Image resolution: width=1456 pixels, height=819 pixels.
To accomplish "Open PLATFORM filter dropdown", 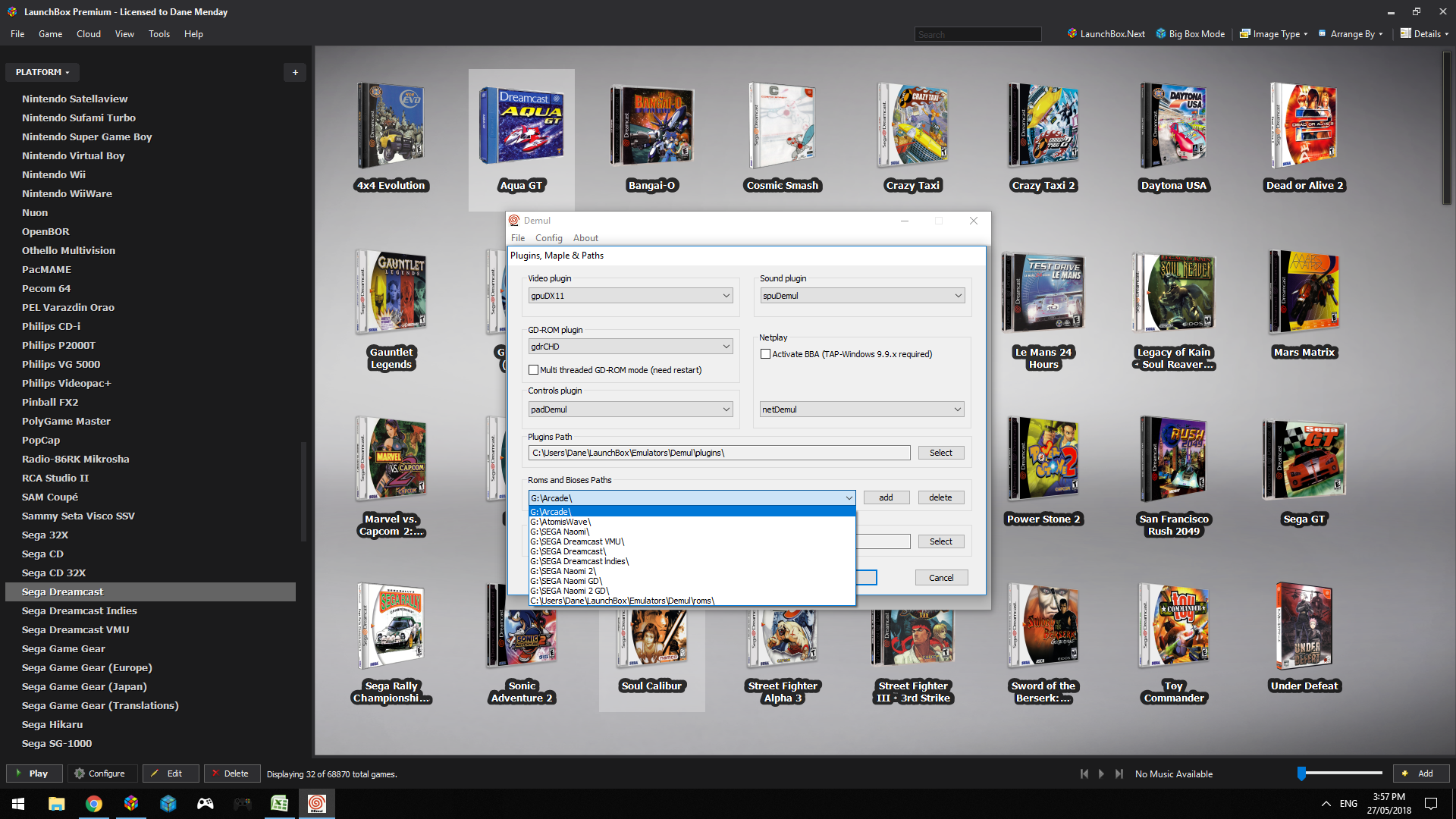I will 42,72.
